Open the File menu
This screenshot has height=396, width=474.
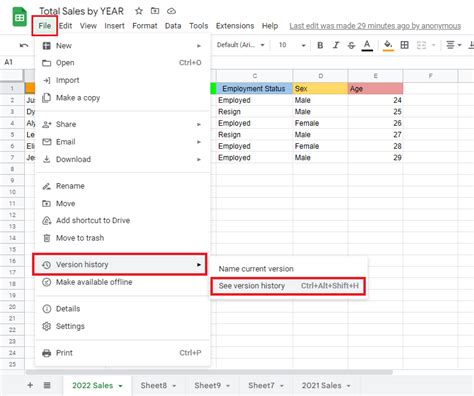pyautogui.click(x=45, y=26)
